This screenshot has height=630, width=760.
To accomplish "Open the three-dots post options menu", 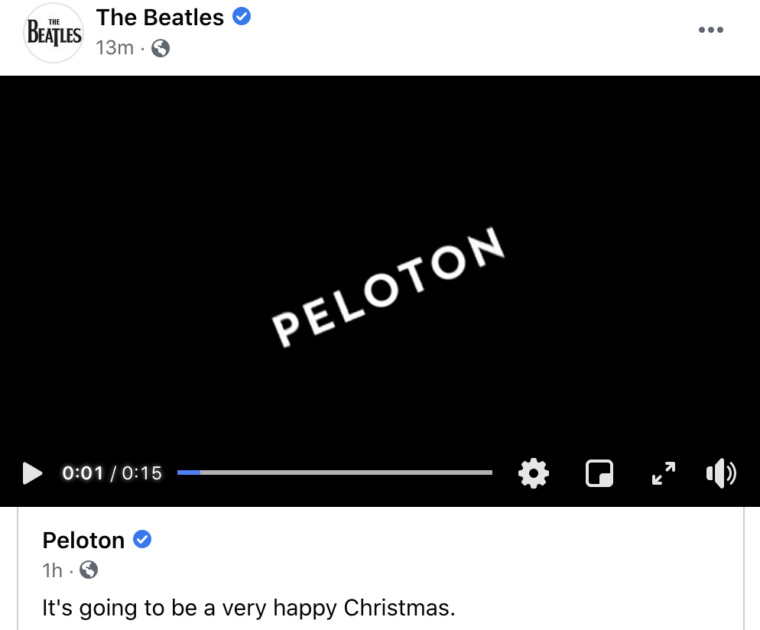I will [710, 29].
